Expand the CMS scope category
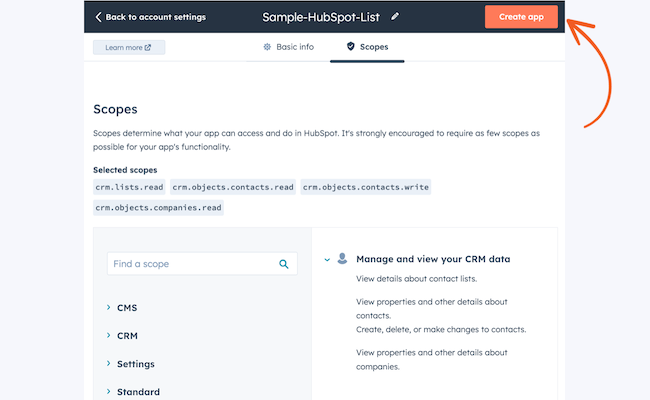650x400 pixels. pos(109,307)
